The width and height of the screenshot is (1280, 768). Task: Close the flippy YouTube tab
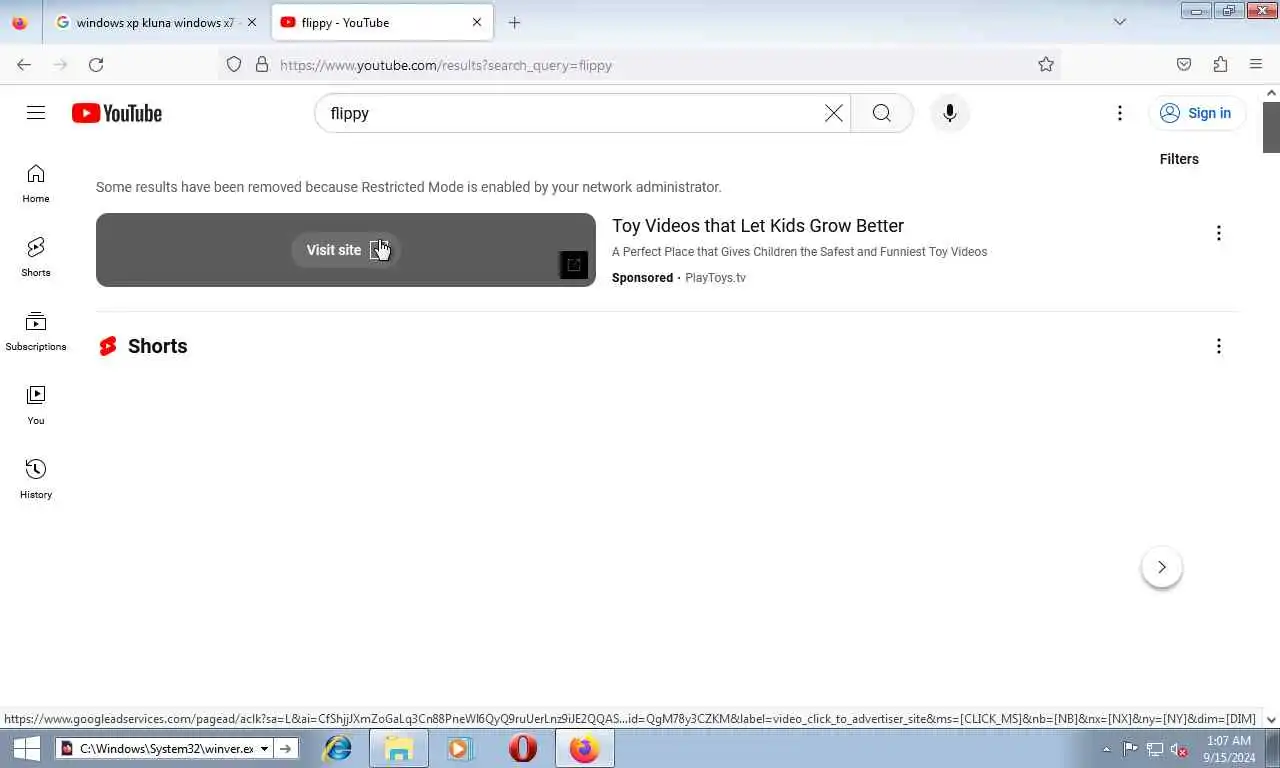[477, 22]
